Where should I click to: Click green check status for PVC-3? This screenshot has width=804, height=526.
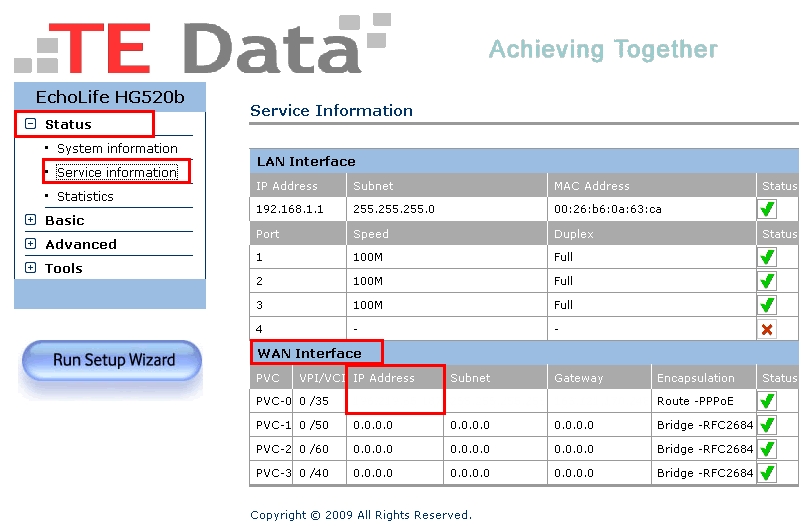click(x=767, y=473)
